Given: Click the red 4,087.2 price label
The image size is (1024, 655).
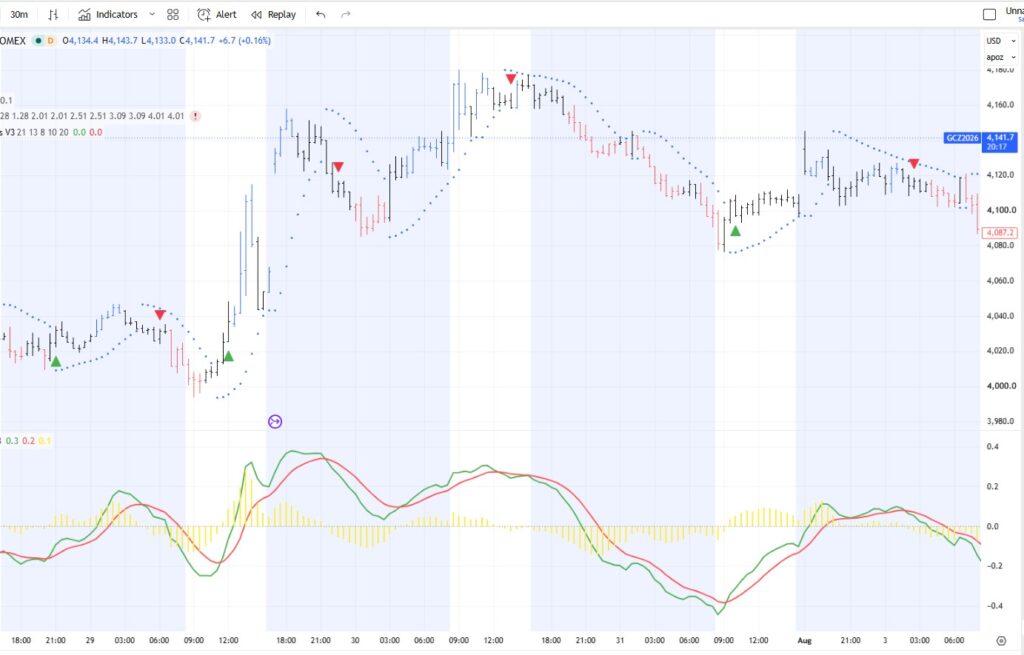Looking at the screenshot, I should tap(1000, 232).
